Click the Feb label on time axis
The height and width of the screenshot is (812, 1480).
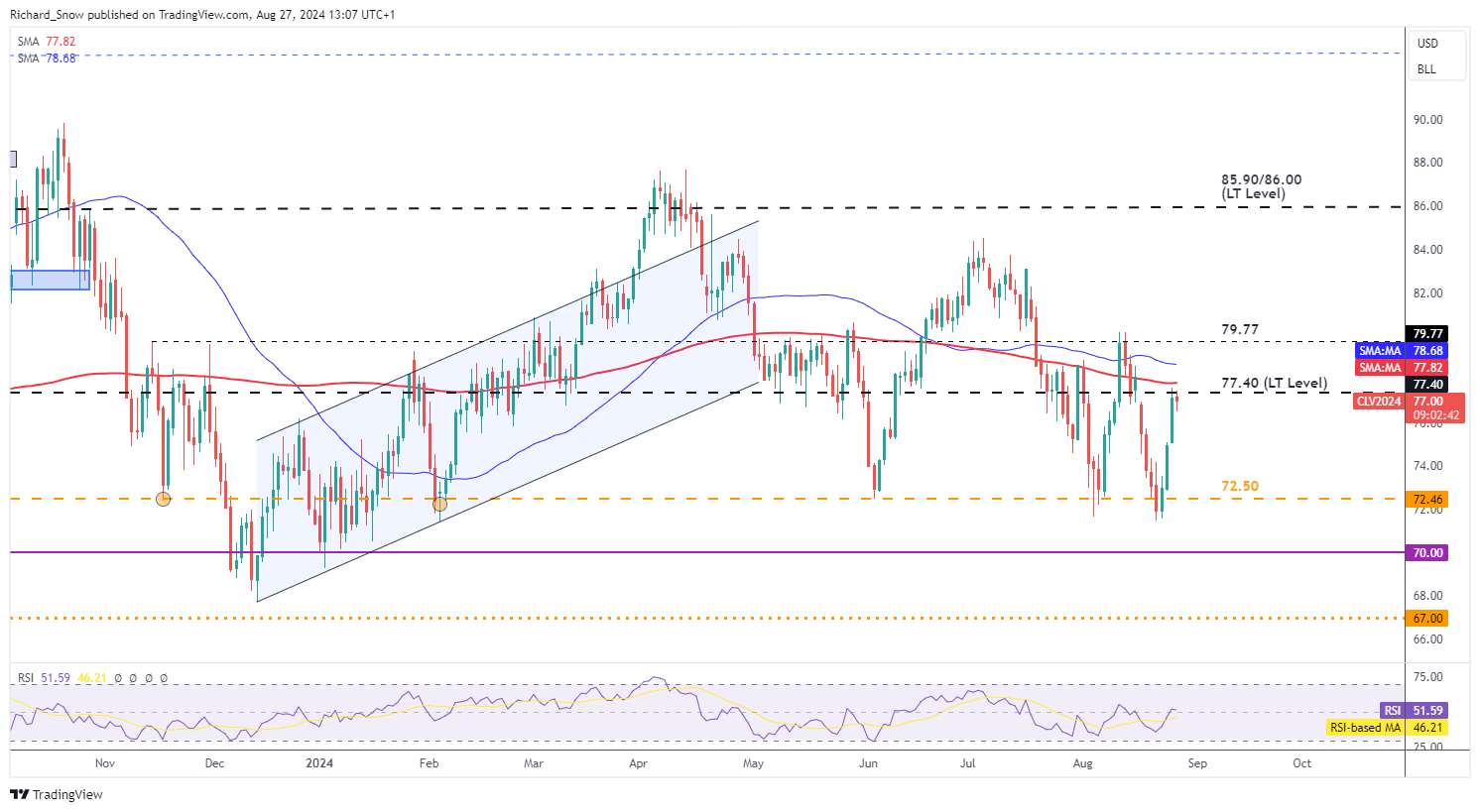pyautogui.click(x=429, y=763)
